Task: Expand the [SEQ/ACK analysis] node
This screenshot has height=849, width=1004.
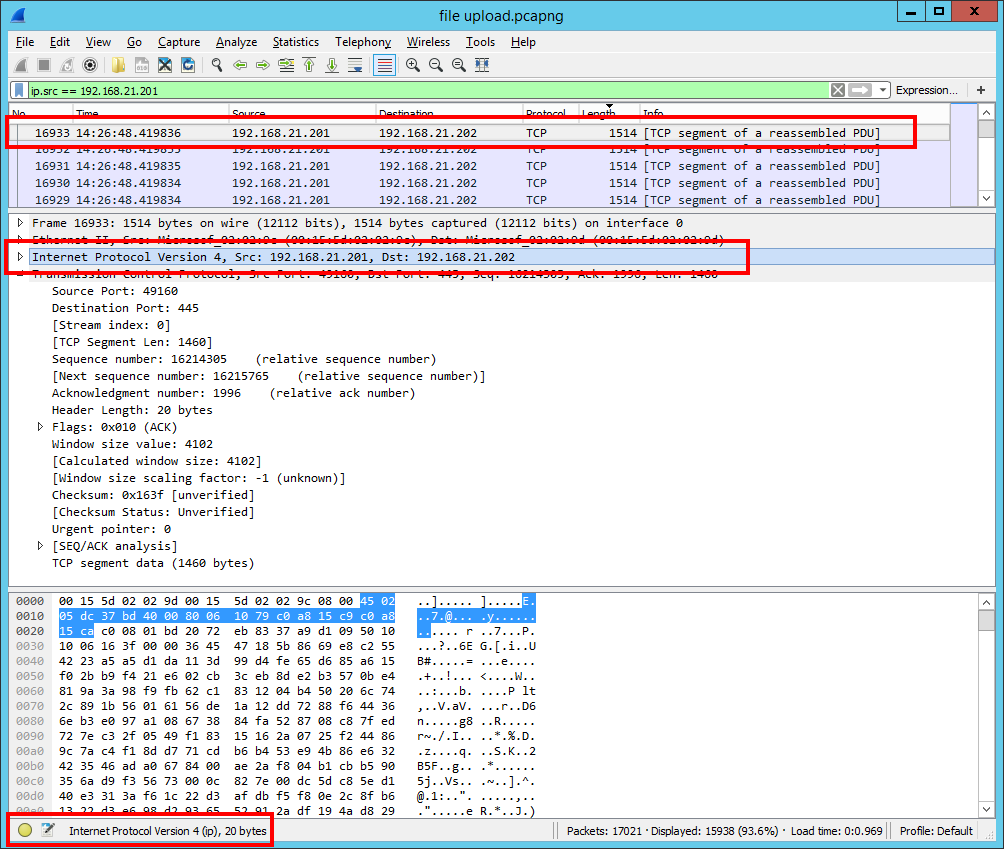Action: (40, 546)
